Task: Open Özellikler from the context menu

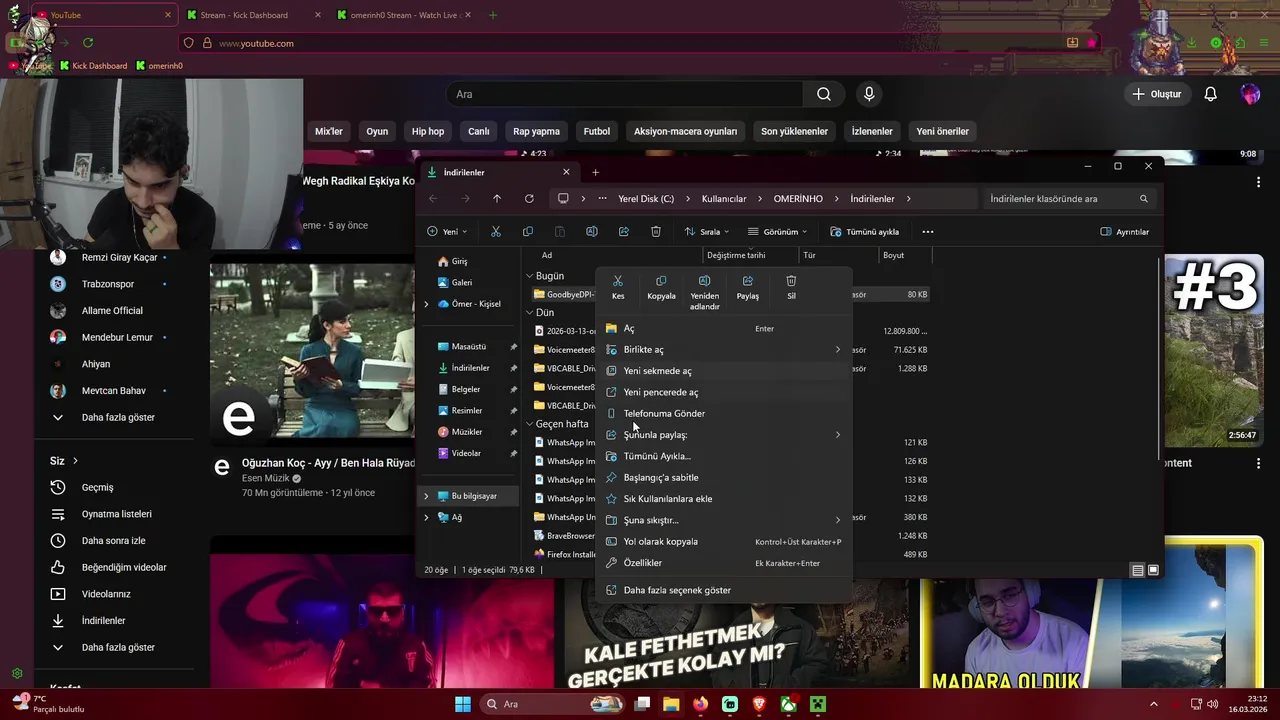Action: 726,563
